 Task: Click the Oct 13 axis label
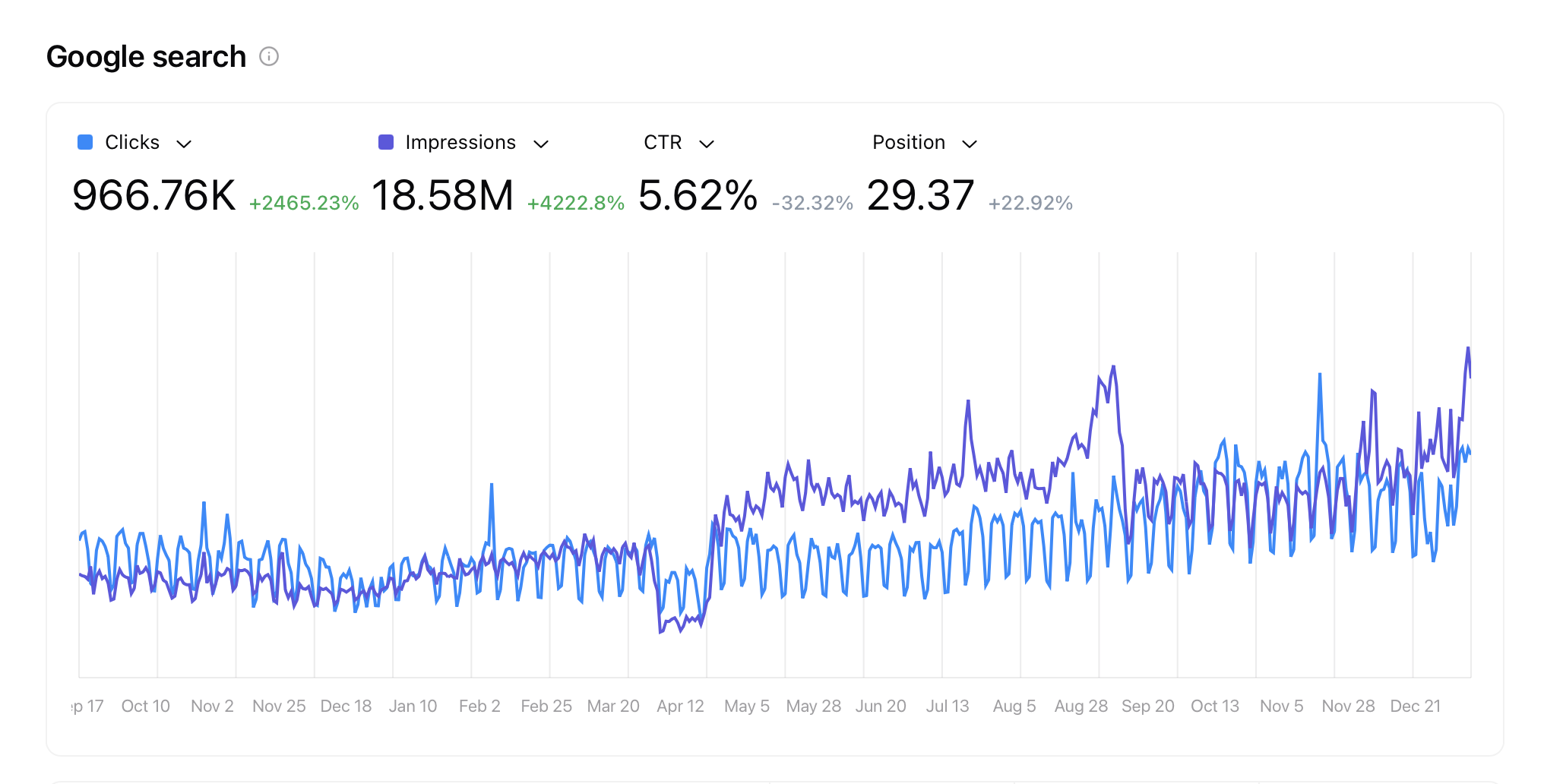coord(1215,706)
